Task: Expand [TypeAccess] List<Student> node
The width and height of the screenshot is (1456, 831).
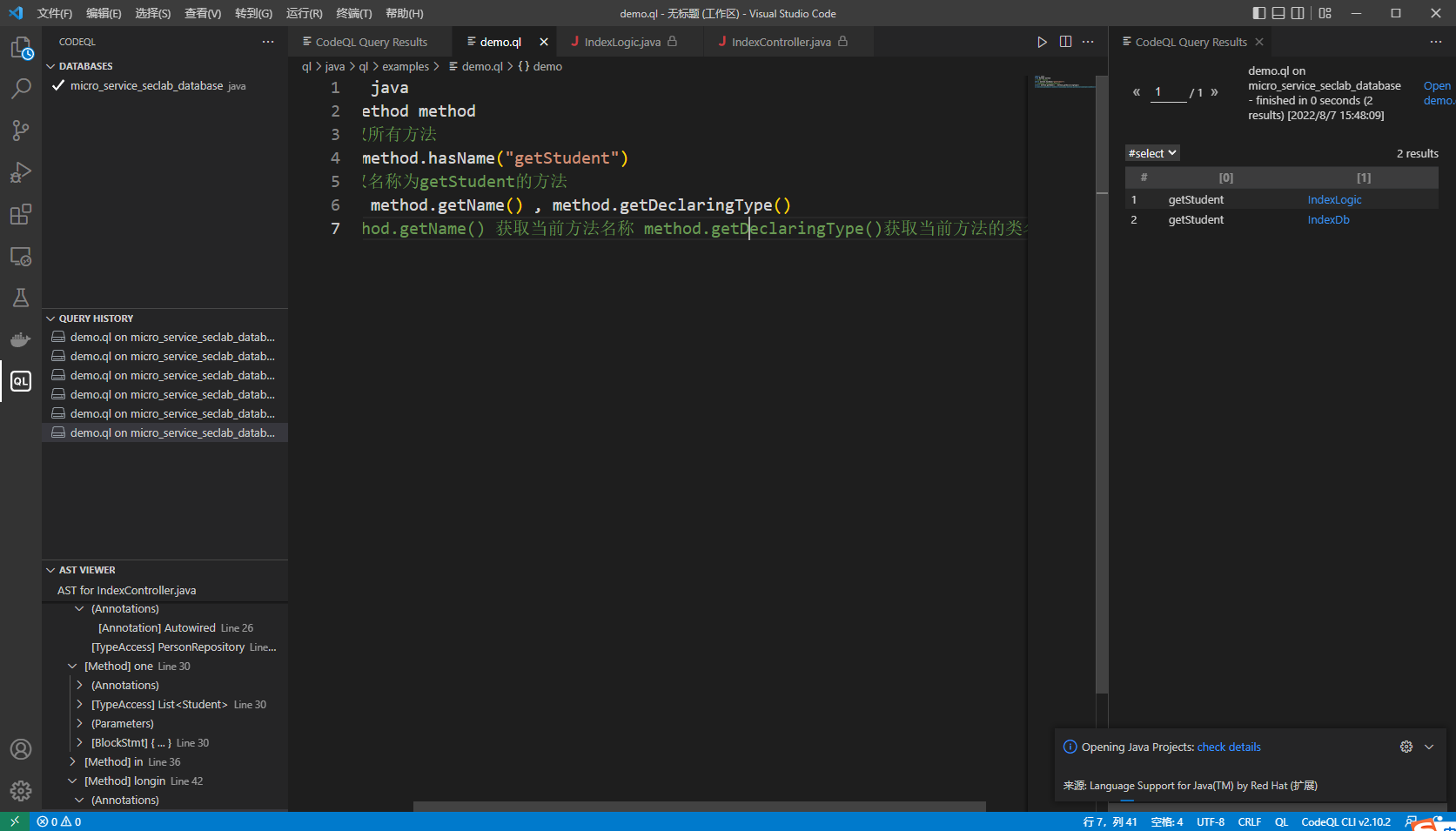Action: [79, 705]
